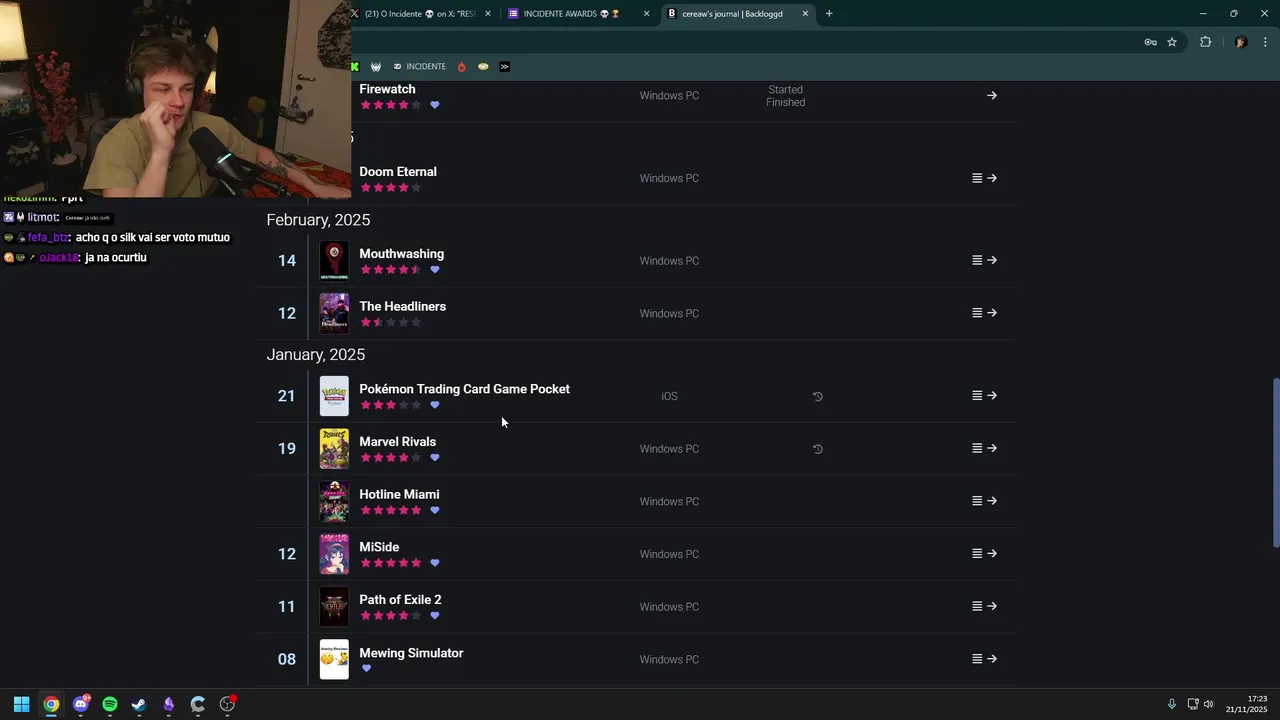Expand the bookmarks overflow chevron
Image resolution: width=1280 pixels, height=720 pixels.
504,67
